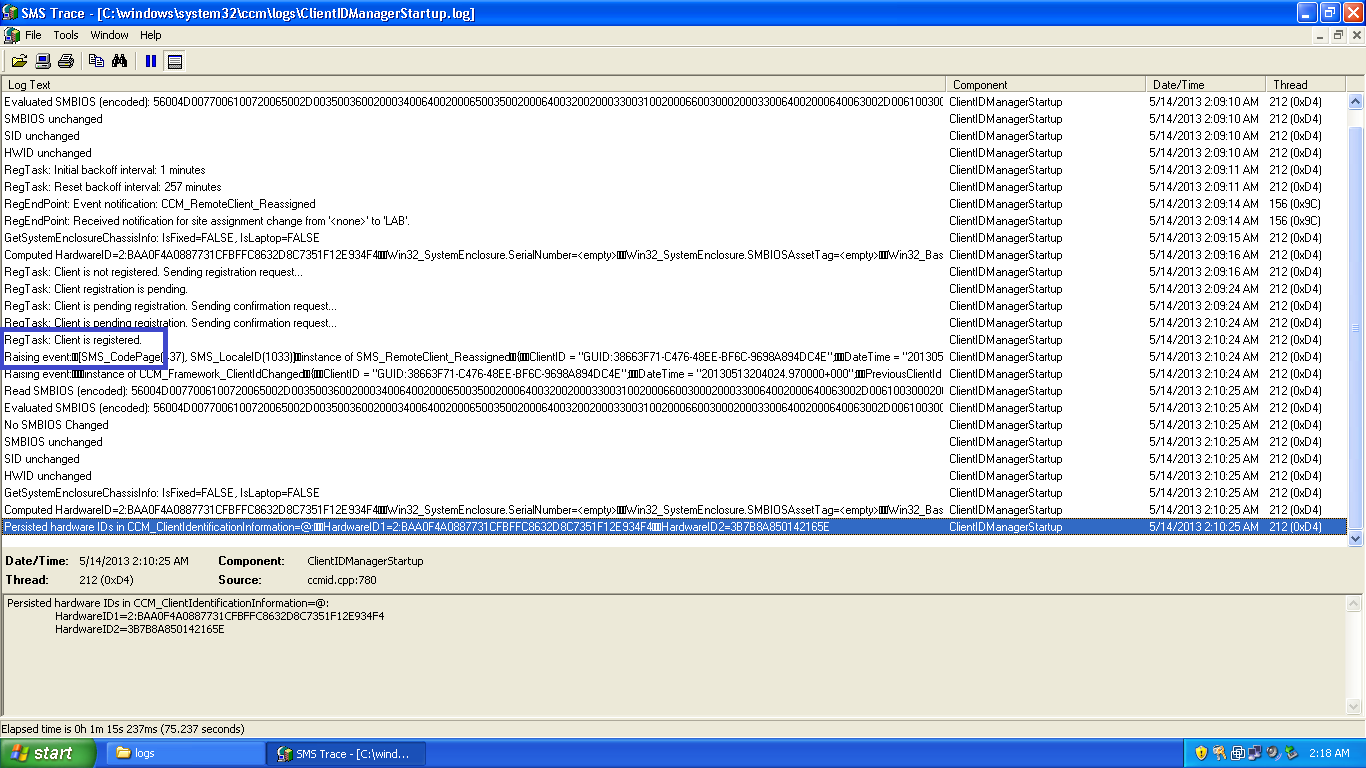
Task: Click the elapsed time status bar text
Action: [123, 729]
